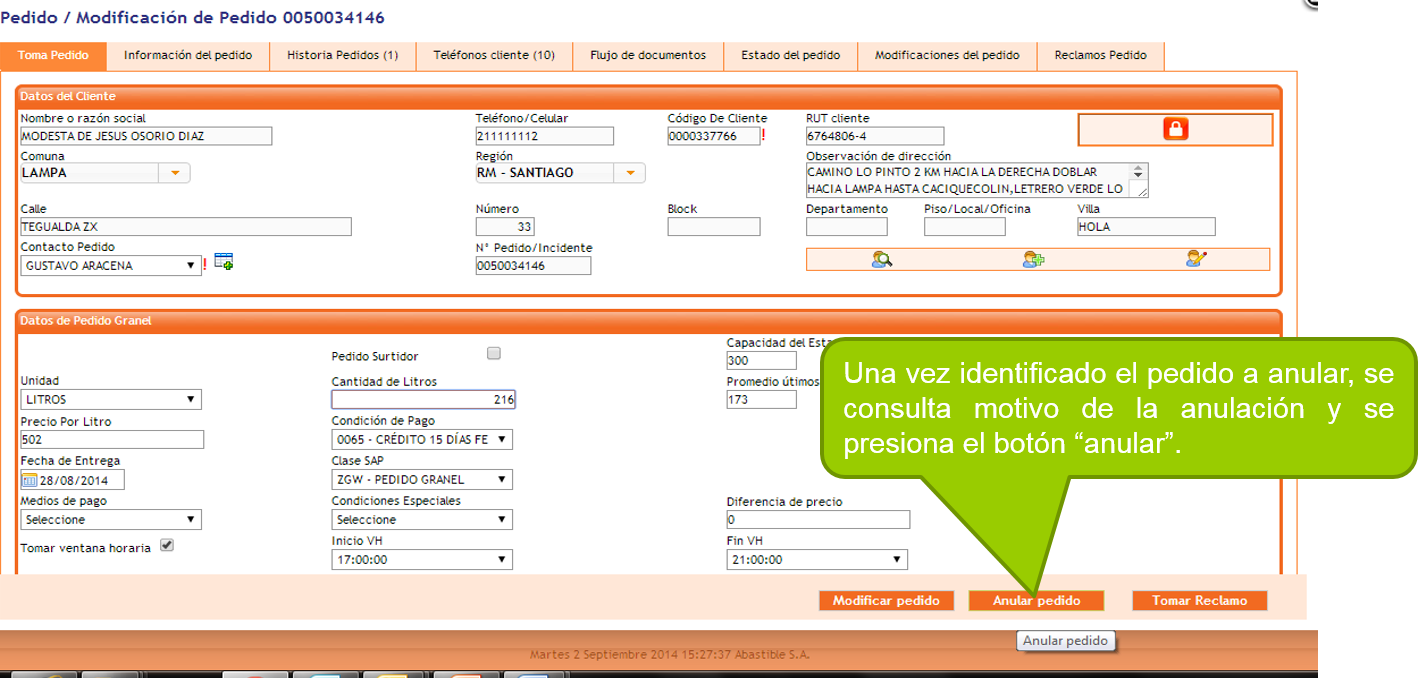Click the RUT cliente field
Screen dimensions: 1418x678
(x=875, y=137)
